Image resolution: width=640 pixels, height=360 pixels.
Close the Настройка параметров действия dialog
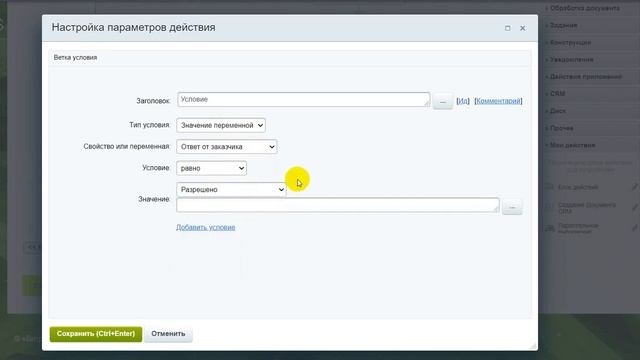pyautogui.click(x=522, y=28)
